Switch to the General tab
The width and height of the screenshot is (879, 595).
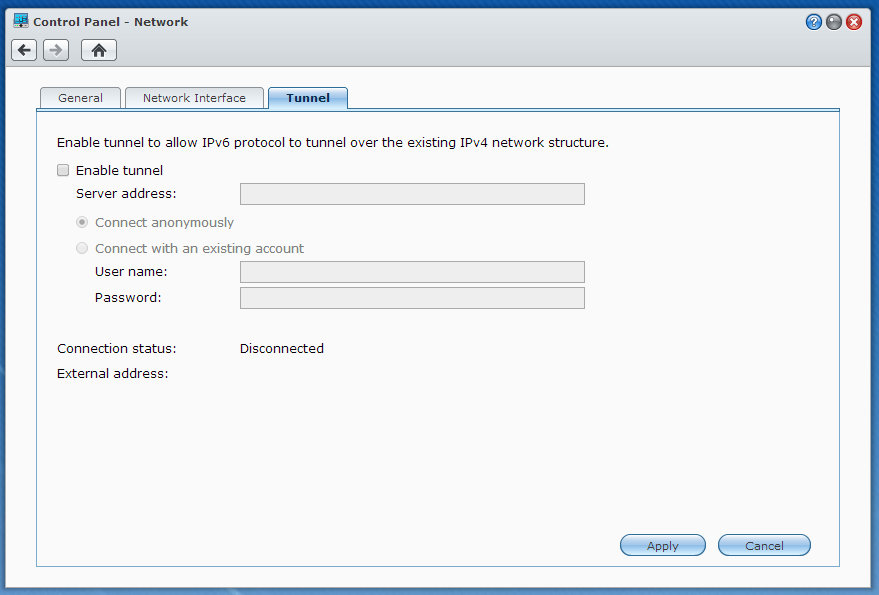(x=80, y=98)
